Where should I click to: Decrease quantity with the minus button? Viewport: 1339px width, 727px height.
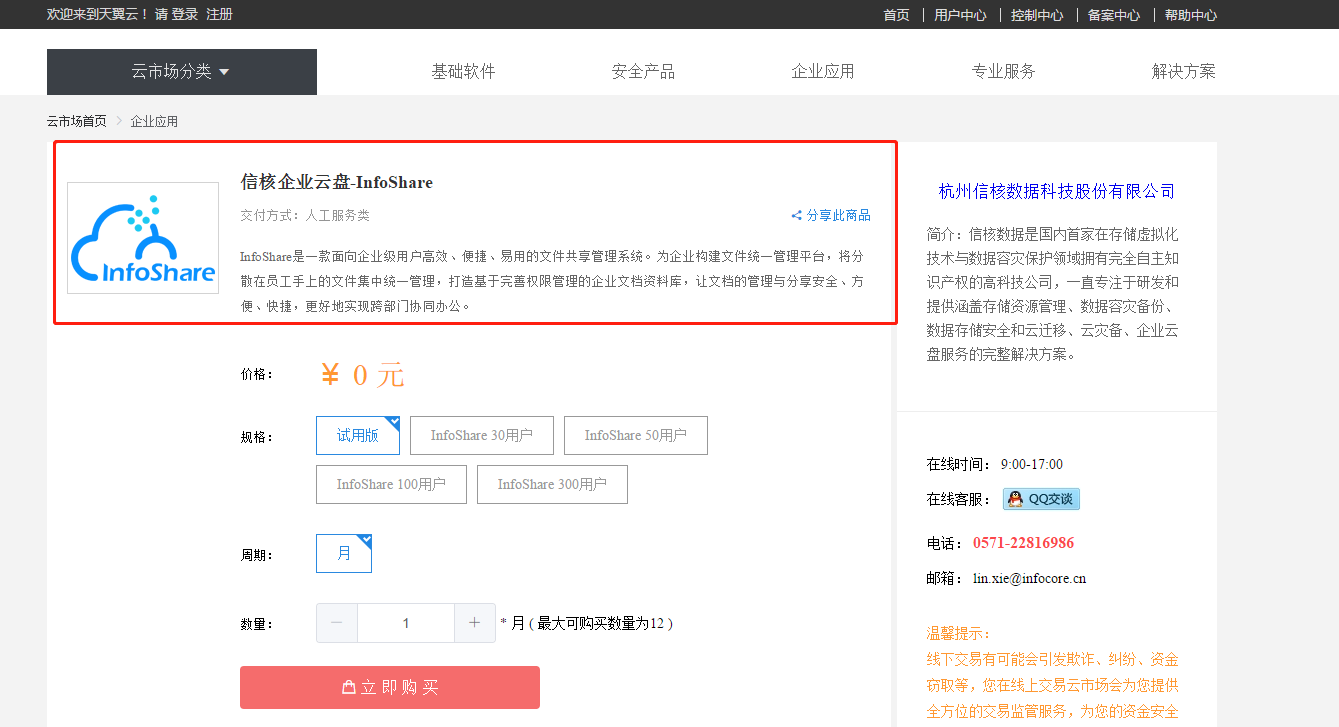(337, 623)
